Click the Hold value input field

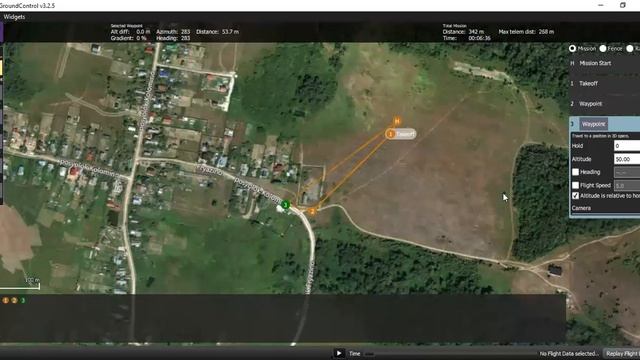627,146
